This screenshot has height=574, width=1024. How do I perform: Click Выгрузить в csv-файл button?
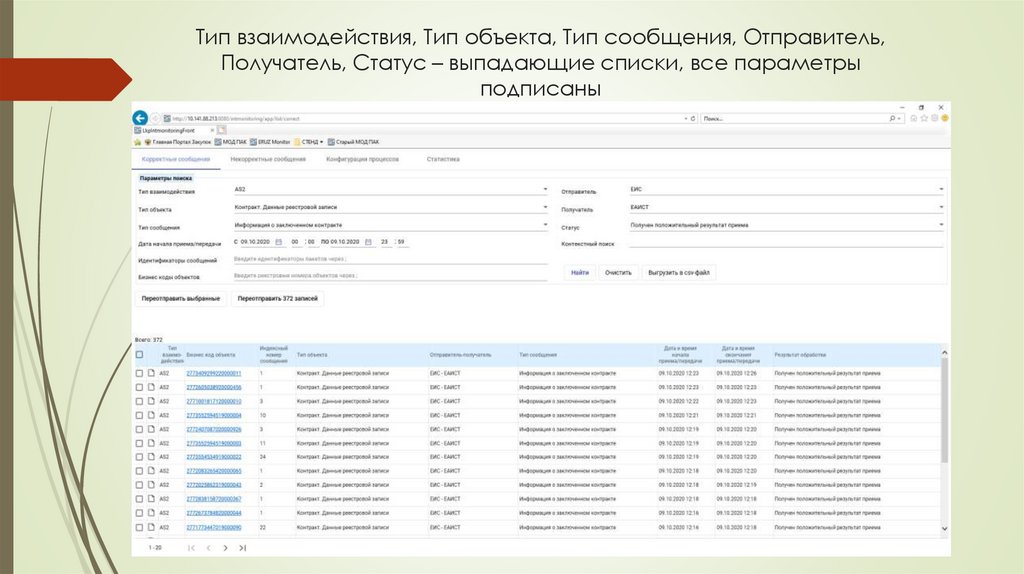point(679,272)
